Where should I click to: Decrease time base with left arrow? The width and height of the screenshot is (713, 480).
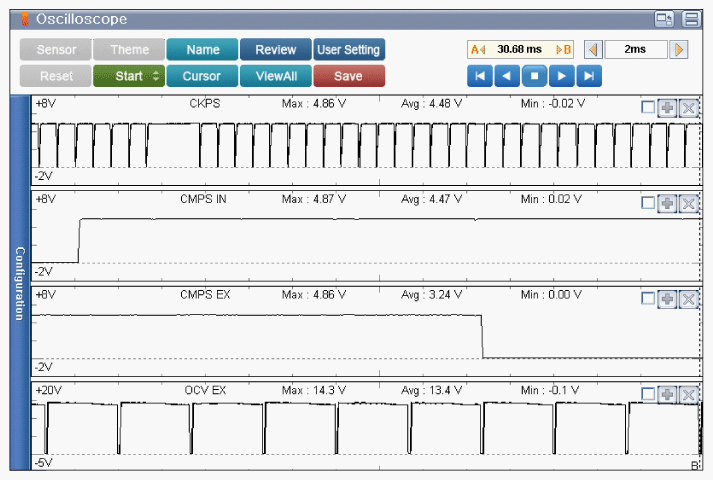coord(593,49)
